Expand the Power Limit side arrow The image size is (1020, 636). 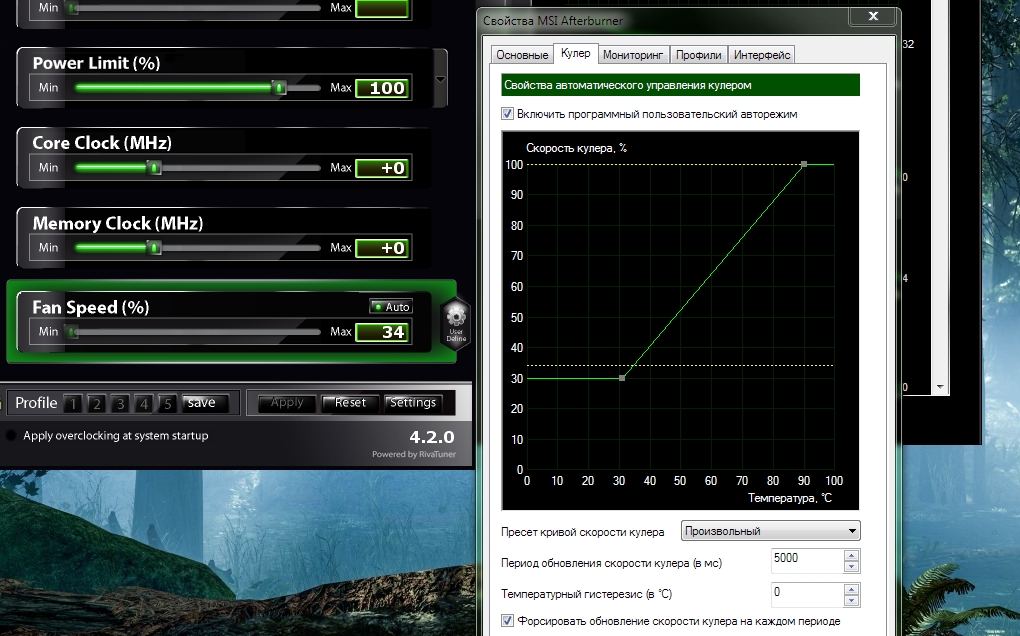coord(440,79)
